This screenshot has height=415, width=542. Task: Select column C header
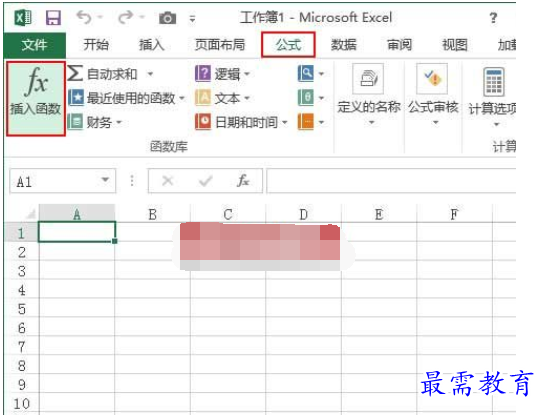pyautogui.click(x=228, y=214)
